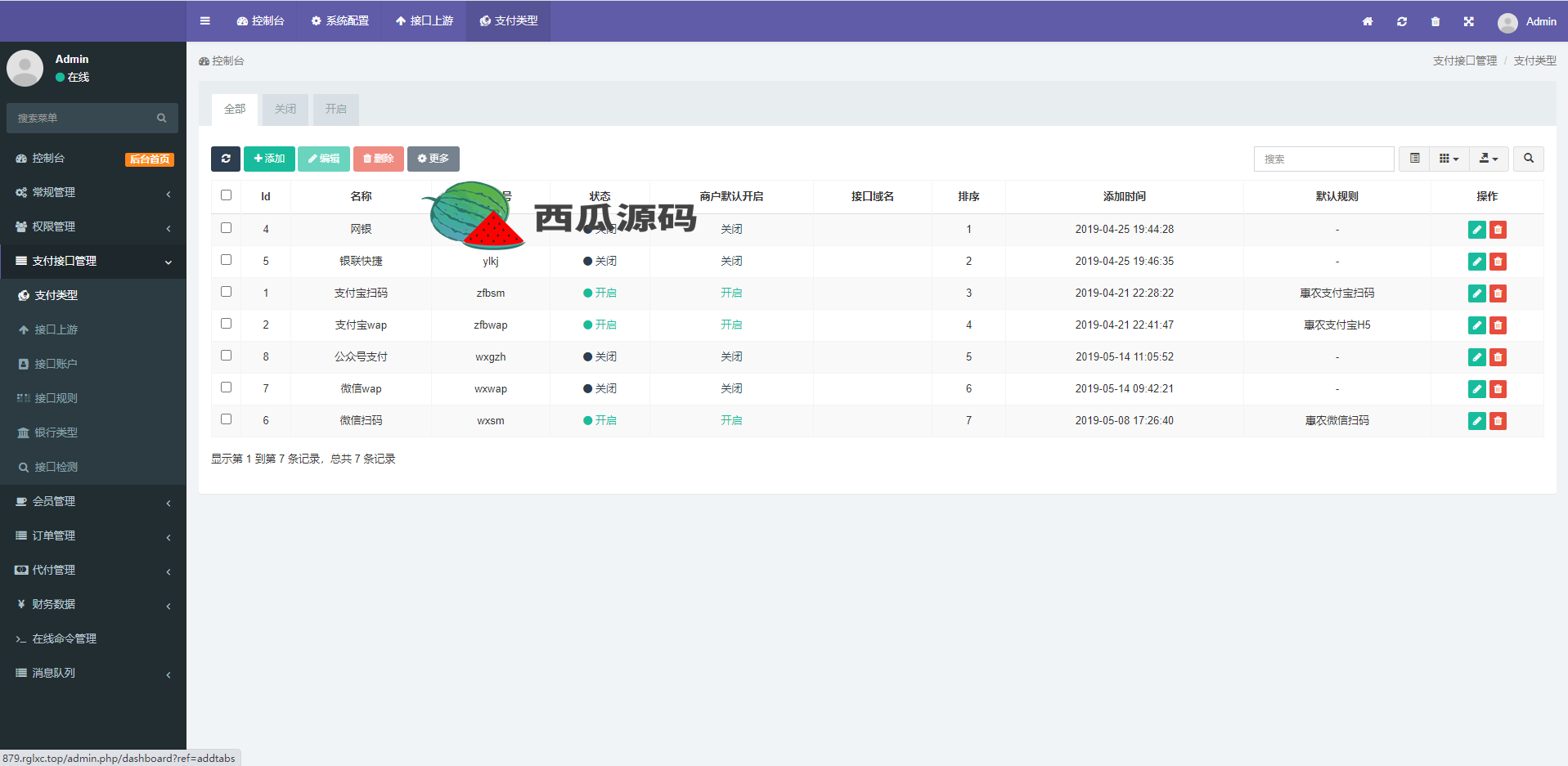Click the fullscreen icon in top bar
The image size is (1568, 766).
(1468, 22)
